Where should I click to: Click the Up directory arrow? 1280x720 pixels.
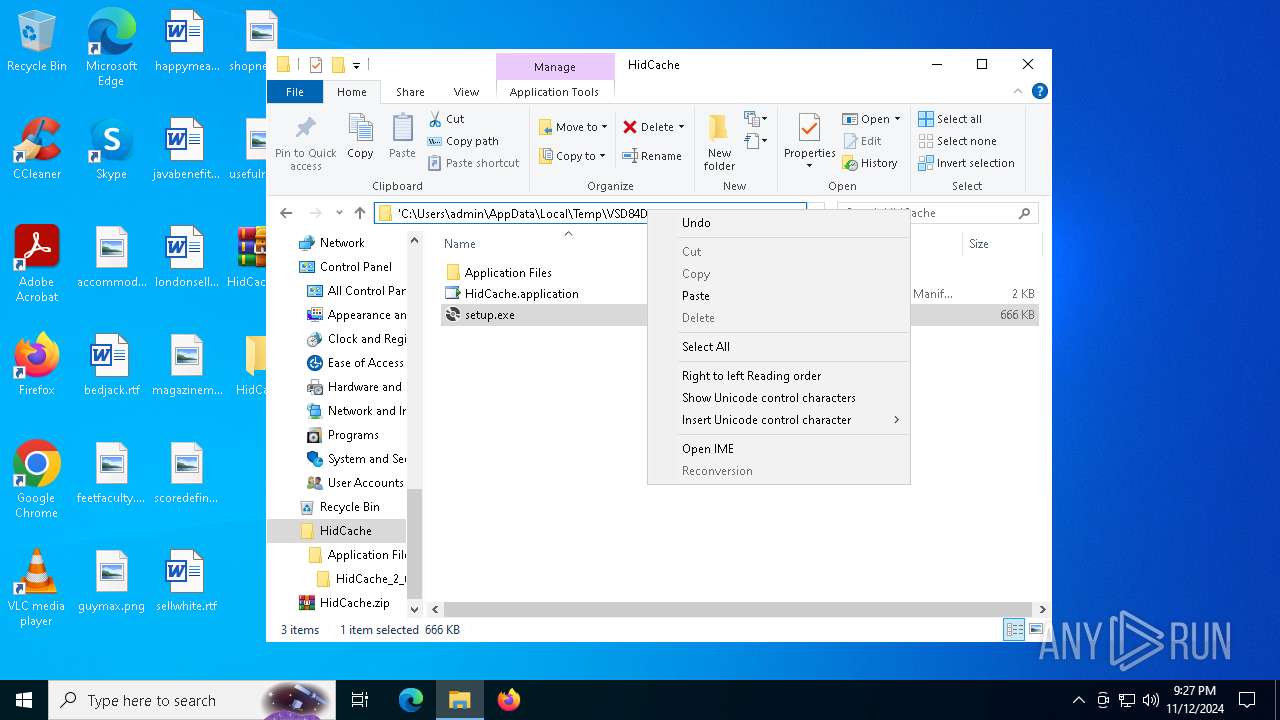coord(360,213)
